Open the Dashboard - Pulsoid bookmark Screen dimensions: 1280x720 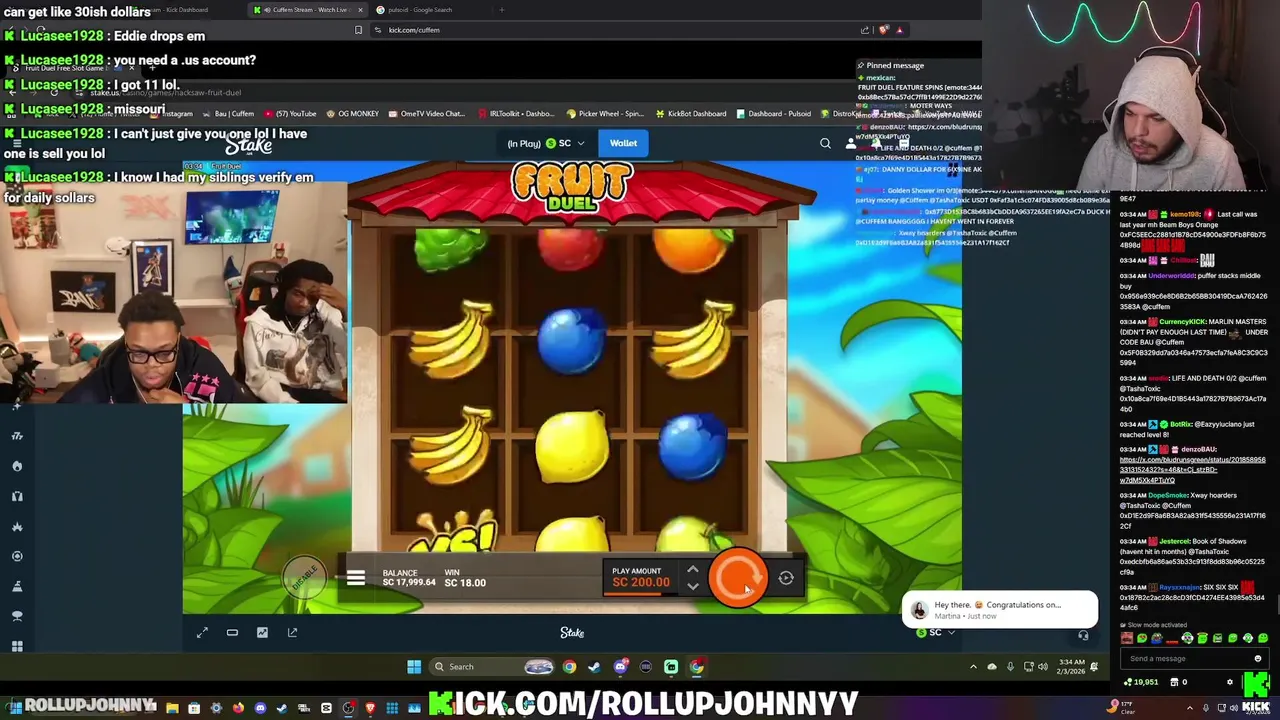(x=773, y=114)
